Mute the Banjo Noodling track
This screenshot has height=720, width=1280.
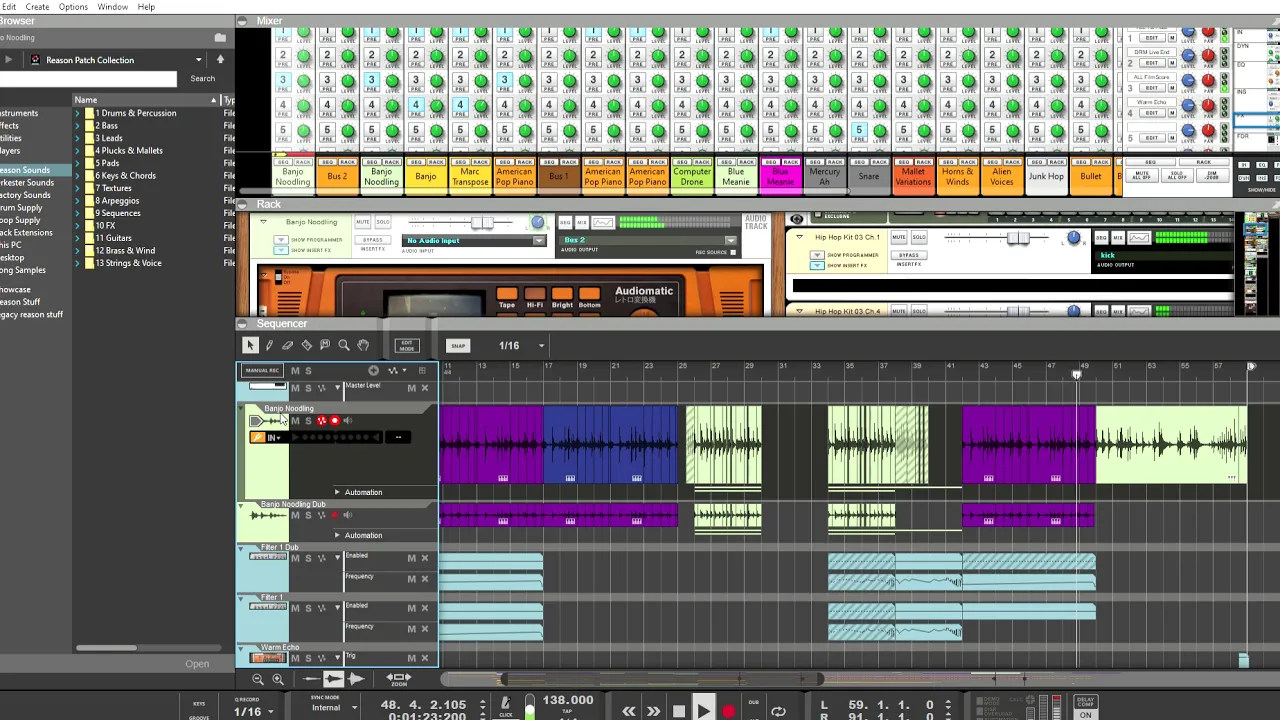295,421
